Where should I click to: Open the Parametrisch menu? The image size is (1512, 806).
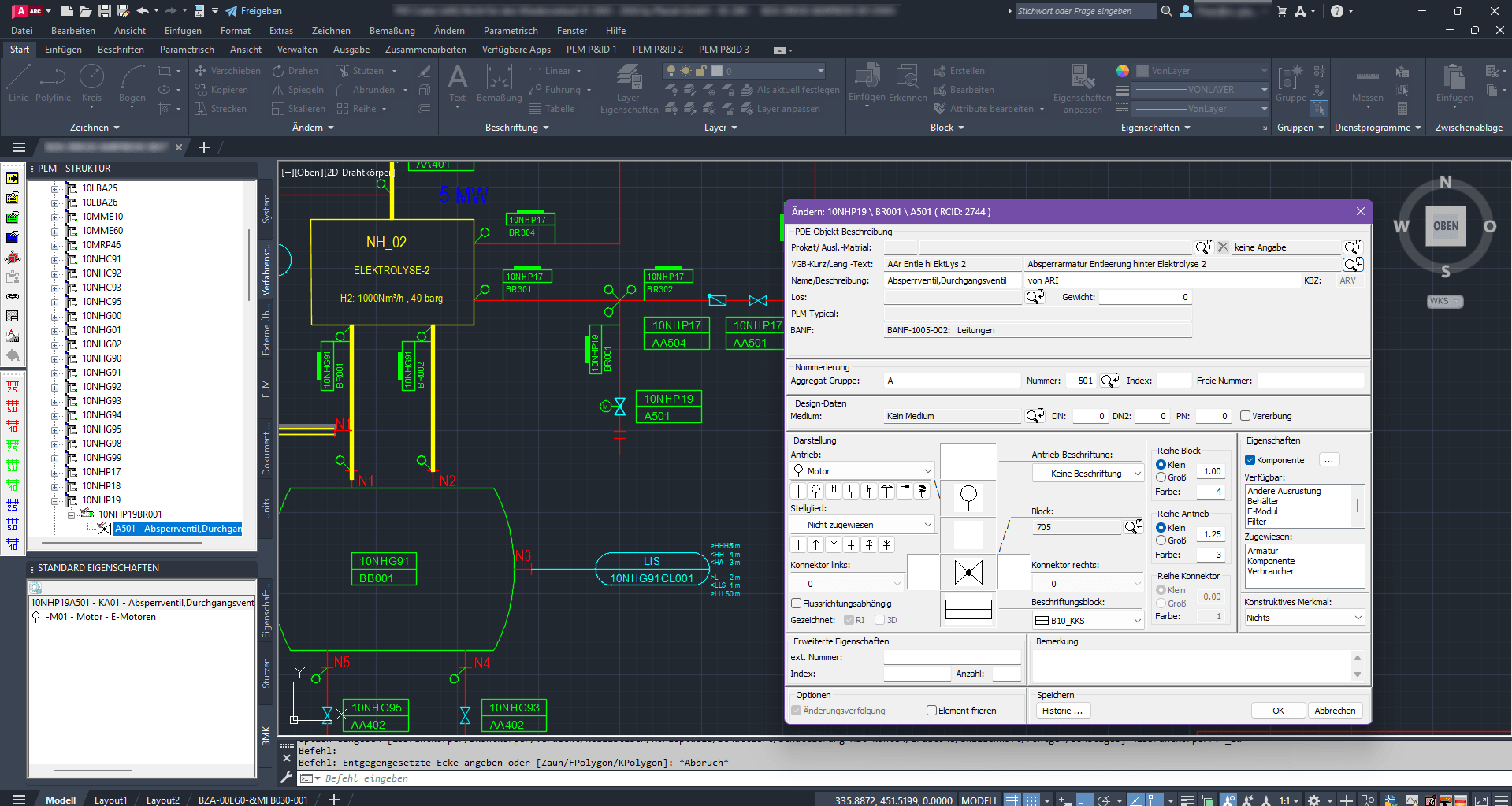coord(511,31)
